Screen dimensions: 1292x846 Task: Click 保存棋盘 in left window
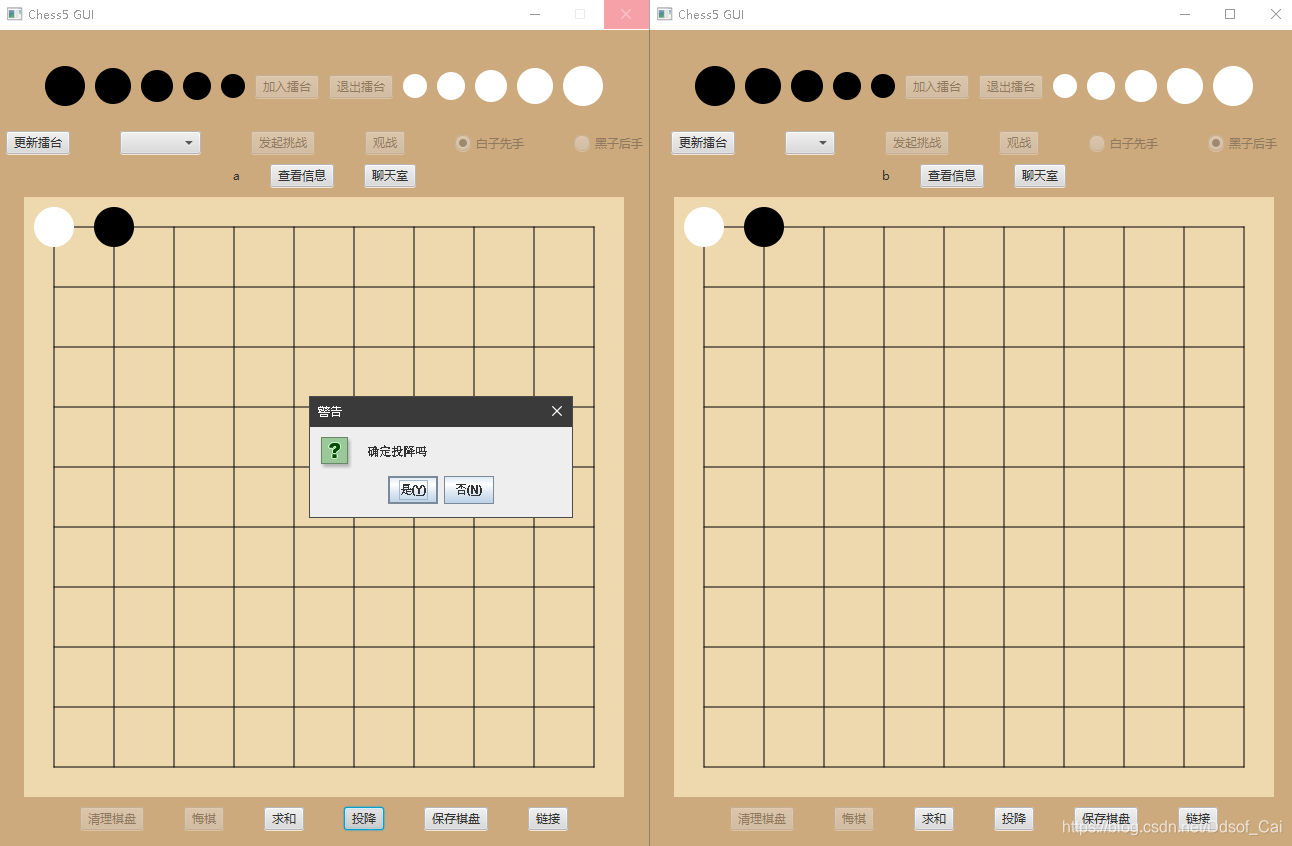[x=456, y=819]
